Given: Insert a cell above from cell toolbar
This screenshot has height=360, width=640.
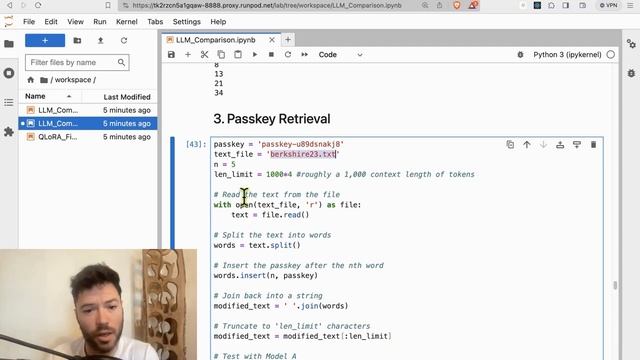Looking at the screenshot, I should [x=560, y=144].
